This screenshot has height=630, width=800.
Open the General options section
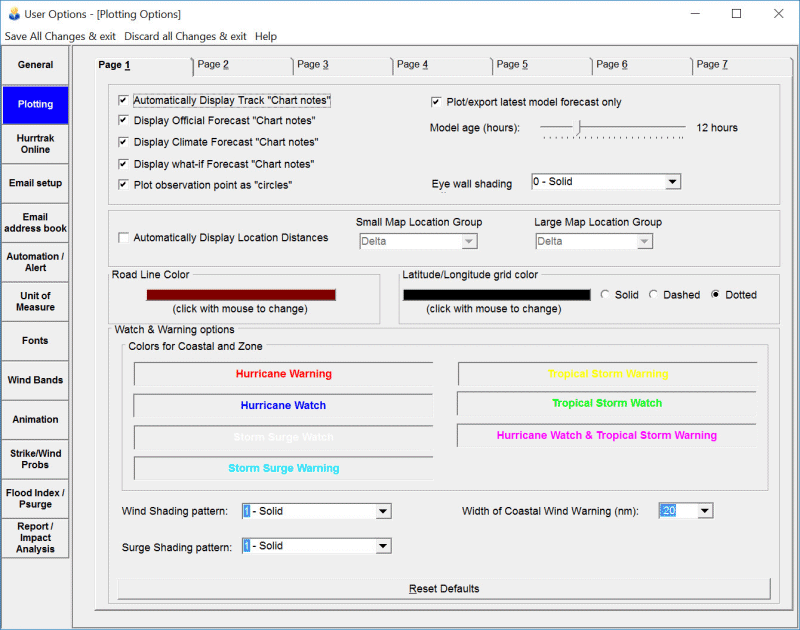tap(35, 65)
